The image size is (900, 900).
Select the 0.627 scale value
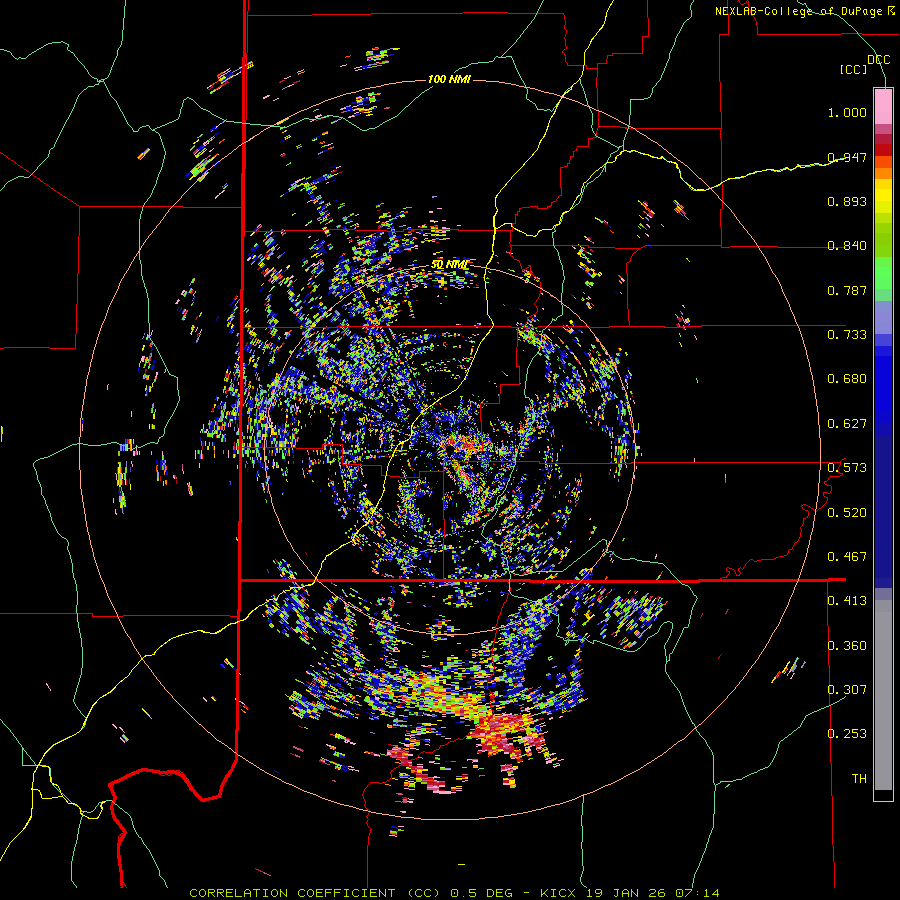[x=847, y=424]
